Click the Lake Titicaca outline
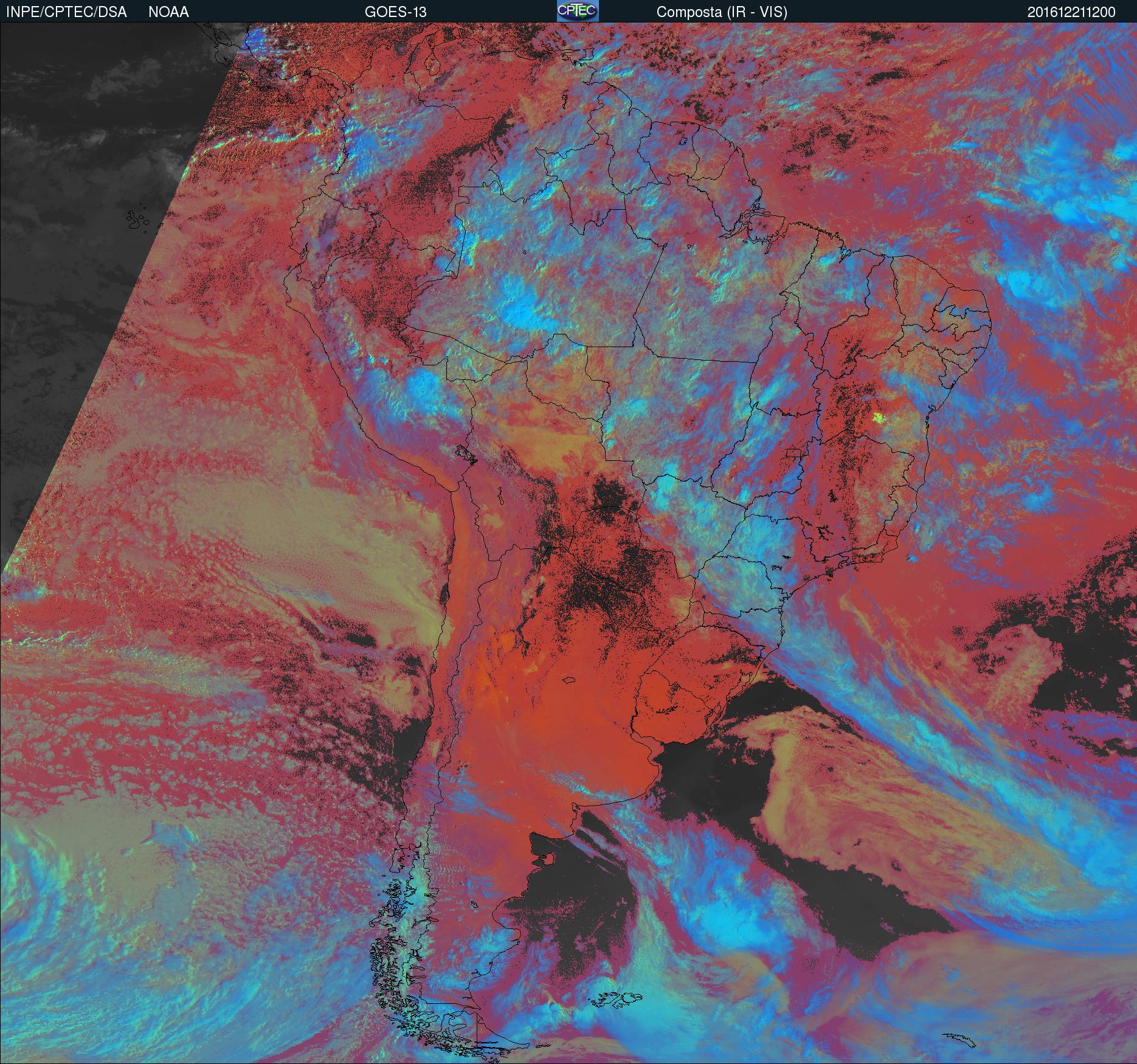Viewport: 1137px width, 1064px height. click(465, 452)
